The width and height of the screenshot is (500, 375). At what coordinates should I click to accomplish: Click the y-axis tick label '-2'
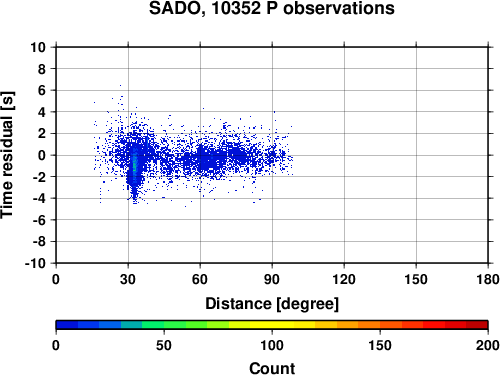[x=39, y=177]
